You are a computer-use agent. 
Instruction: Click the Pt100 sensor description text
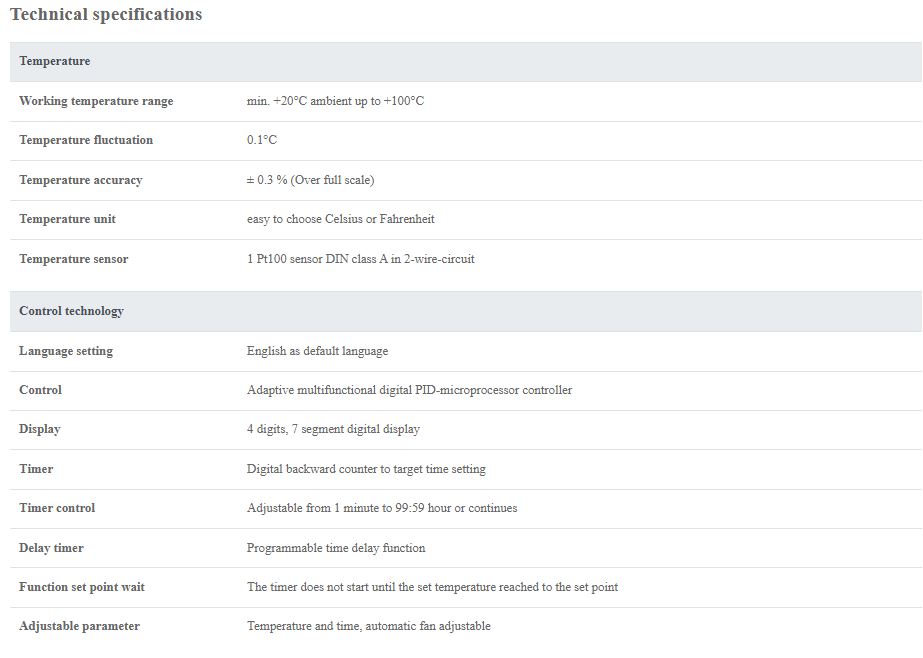click(x=360, y=259)
